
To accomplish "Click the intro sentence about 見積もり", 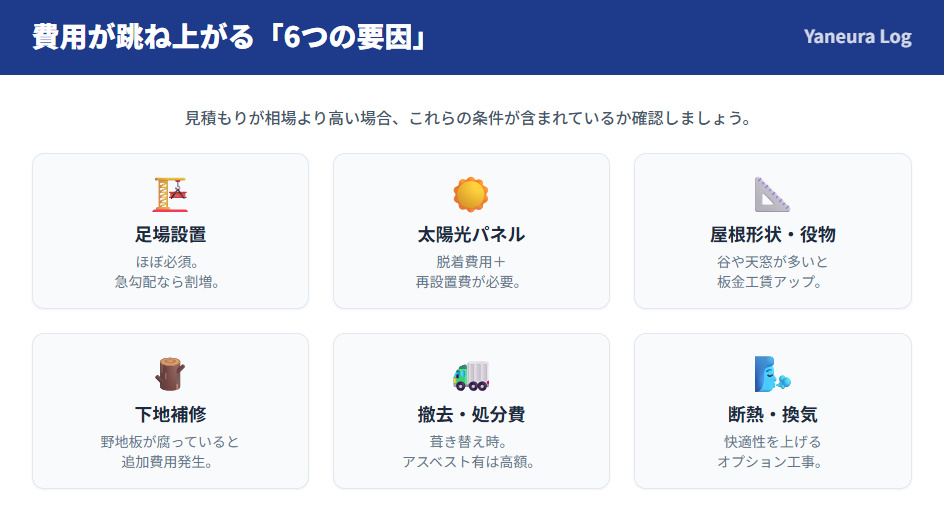I will click(x=471, y=118).
